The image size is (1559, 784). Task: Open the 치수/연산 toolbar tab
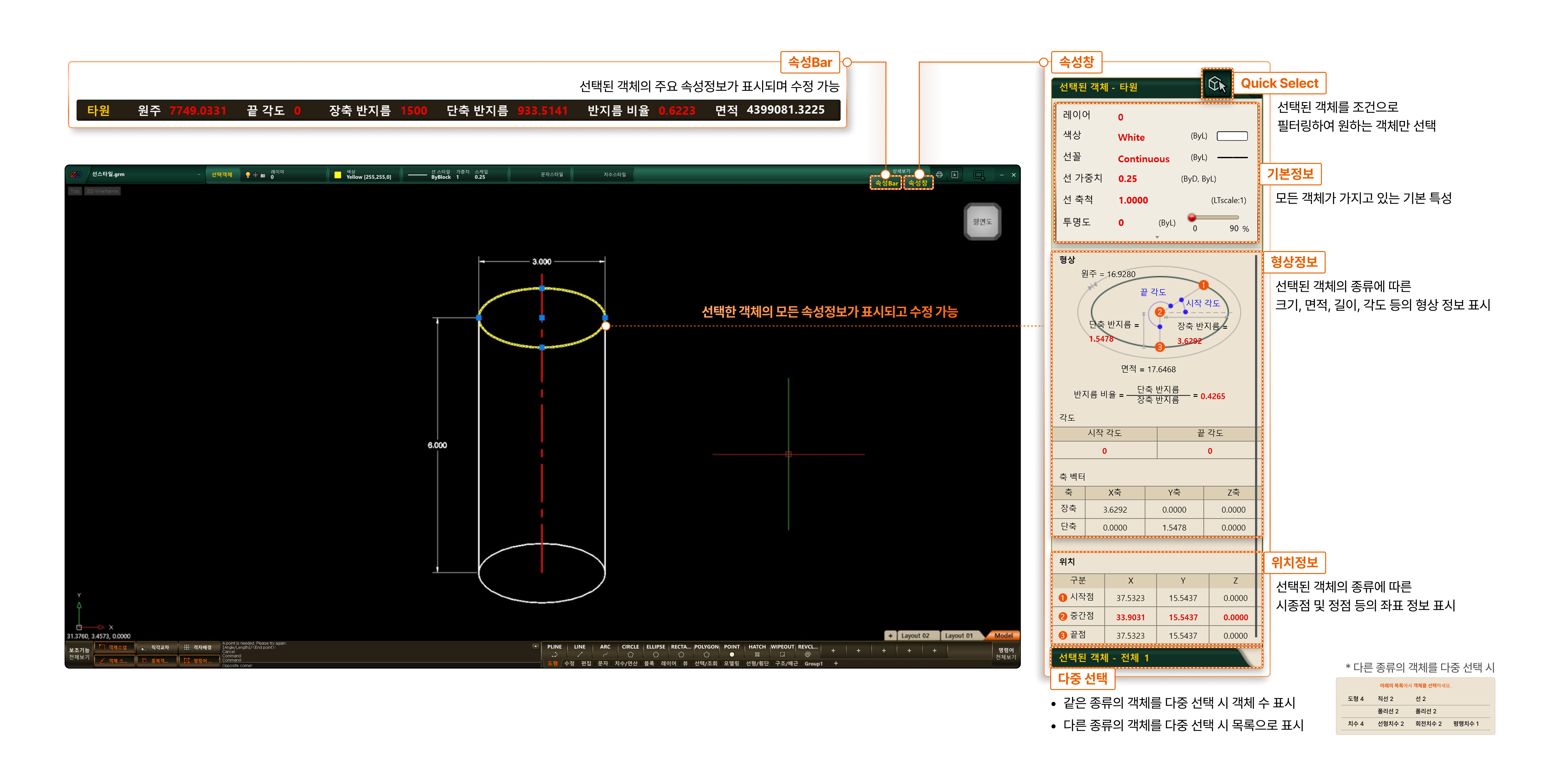tap(626, 664)
